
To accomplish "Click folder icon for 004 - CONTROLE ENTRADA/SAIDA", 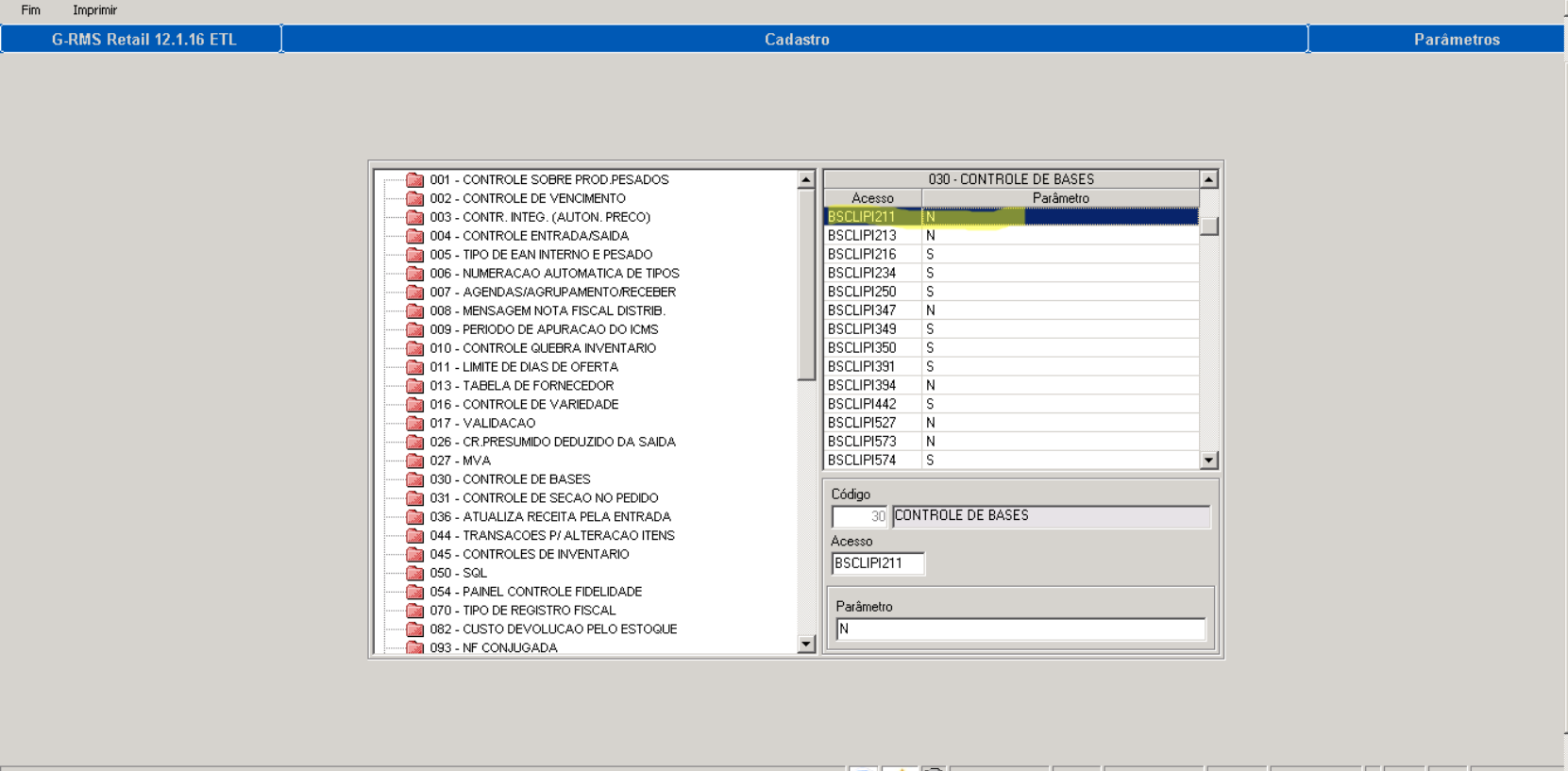I will (414, 236).
